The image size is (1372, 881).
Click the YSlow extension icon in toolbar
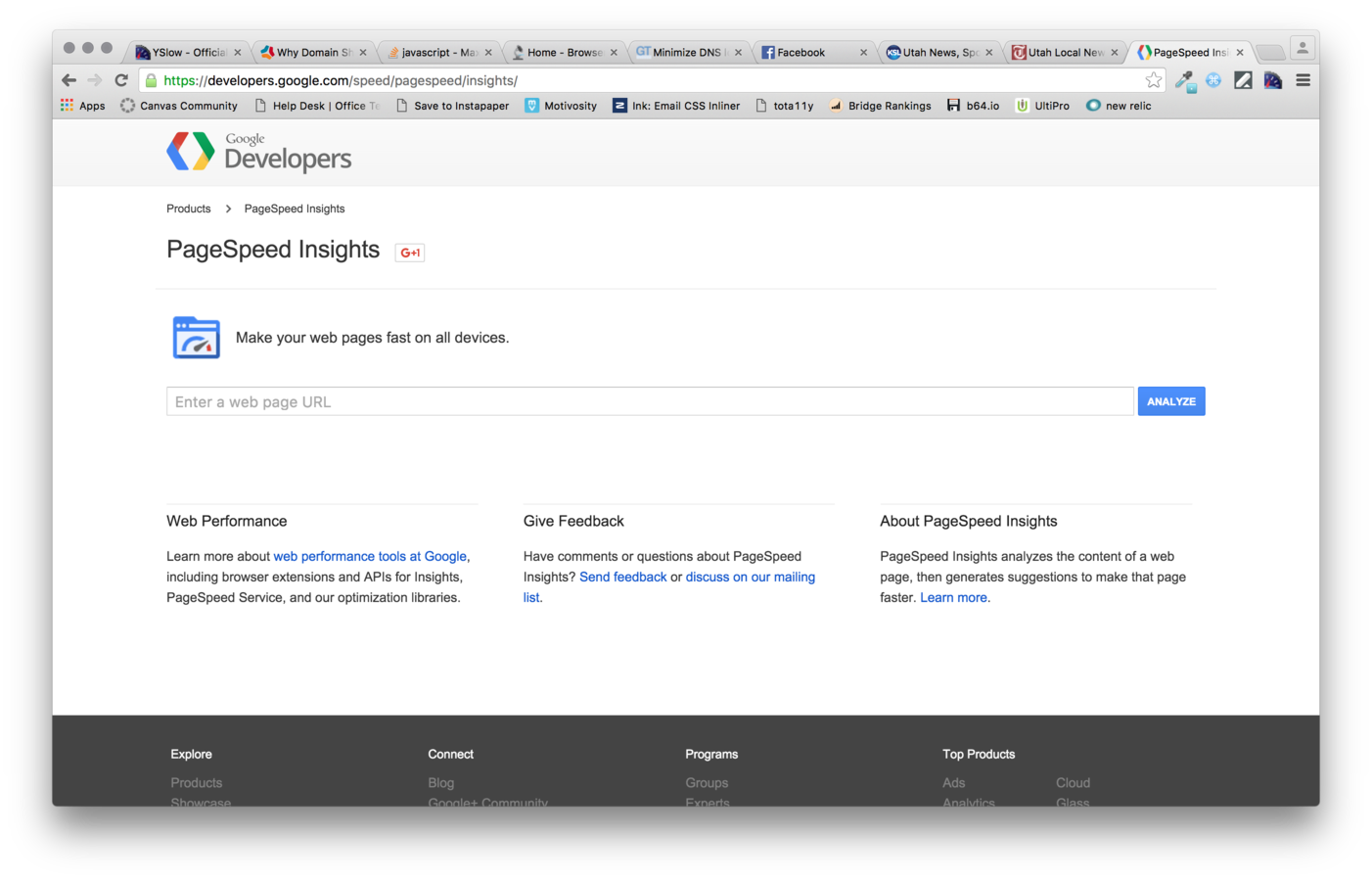1272,80
